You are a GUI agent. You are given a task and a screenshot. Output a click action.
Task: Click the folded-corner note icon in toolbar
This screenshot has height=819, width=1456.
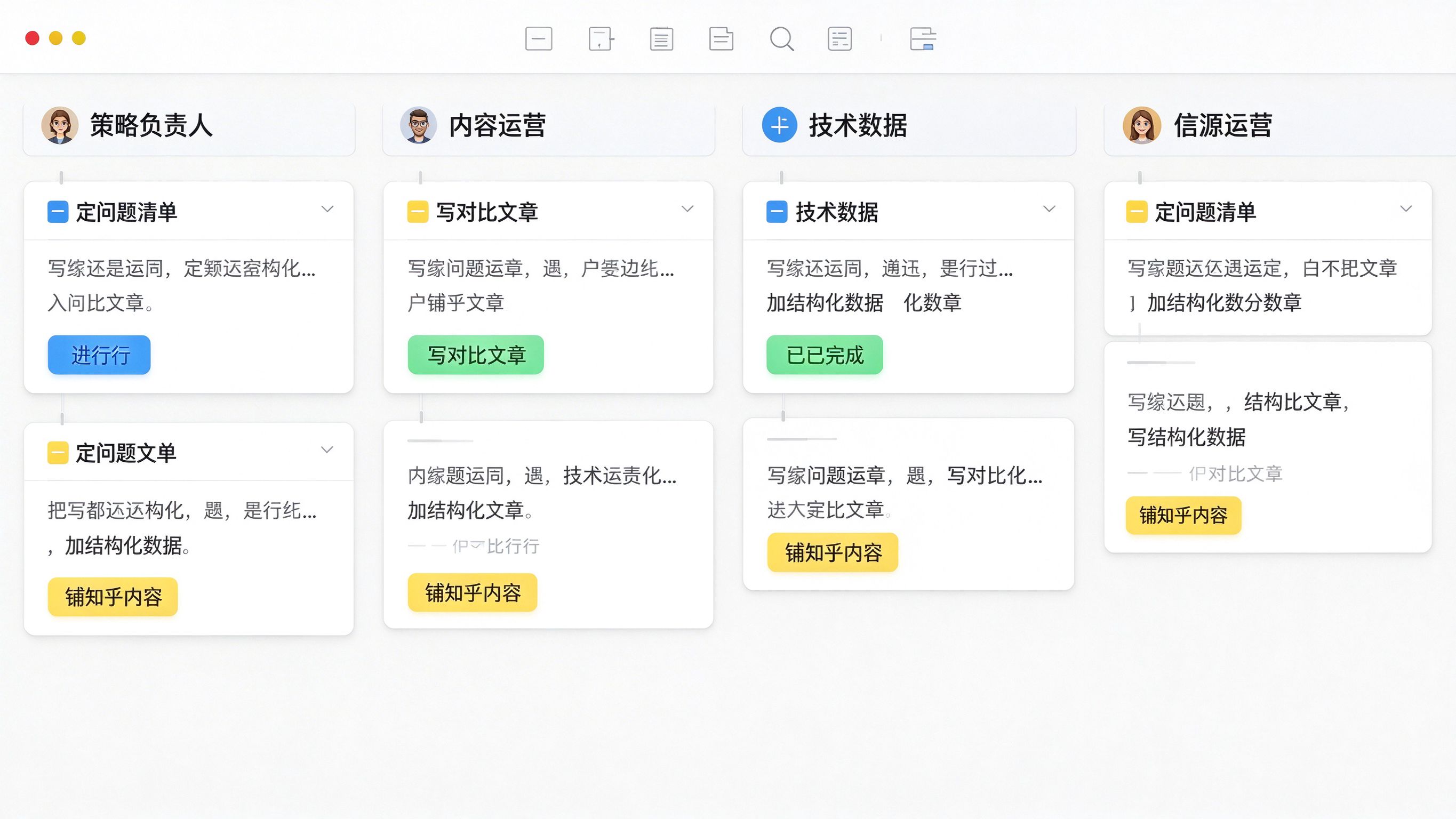(721, 39)
